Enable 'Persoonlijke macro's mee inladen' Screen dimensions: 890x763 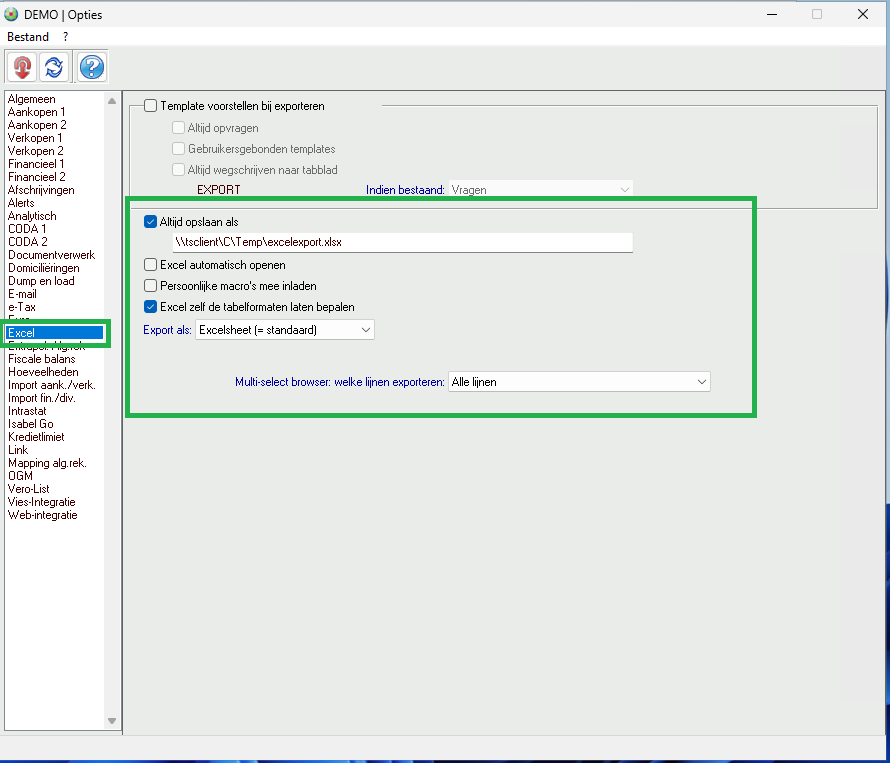point(151,286)
